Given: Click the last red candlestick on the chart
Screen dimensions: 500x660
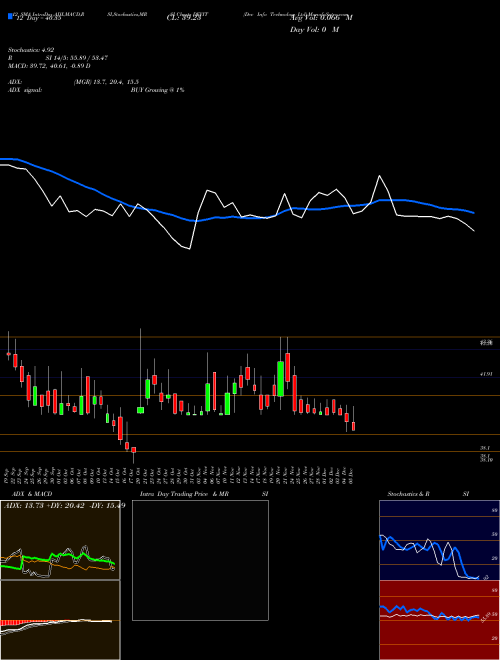Looking at the screenshot, I should (x=354, y=426).
